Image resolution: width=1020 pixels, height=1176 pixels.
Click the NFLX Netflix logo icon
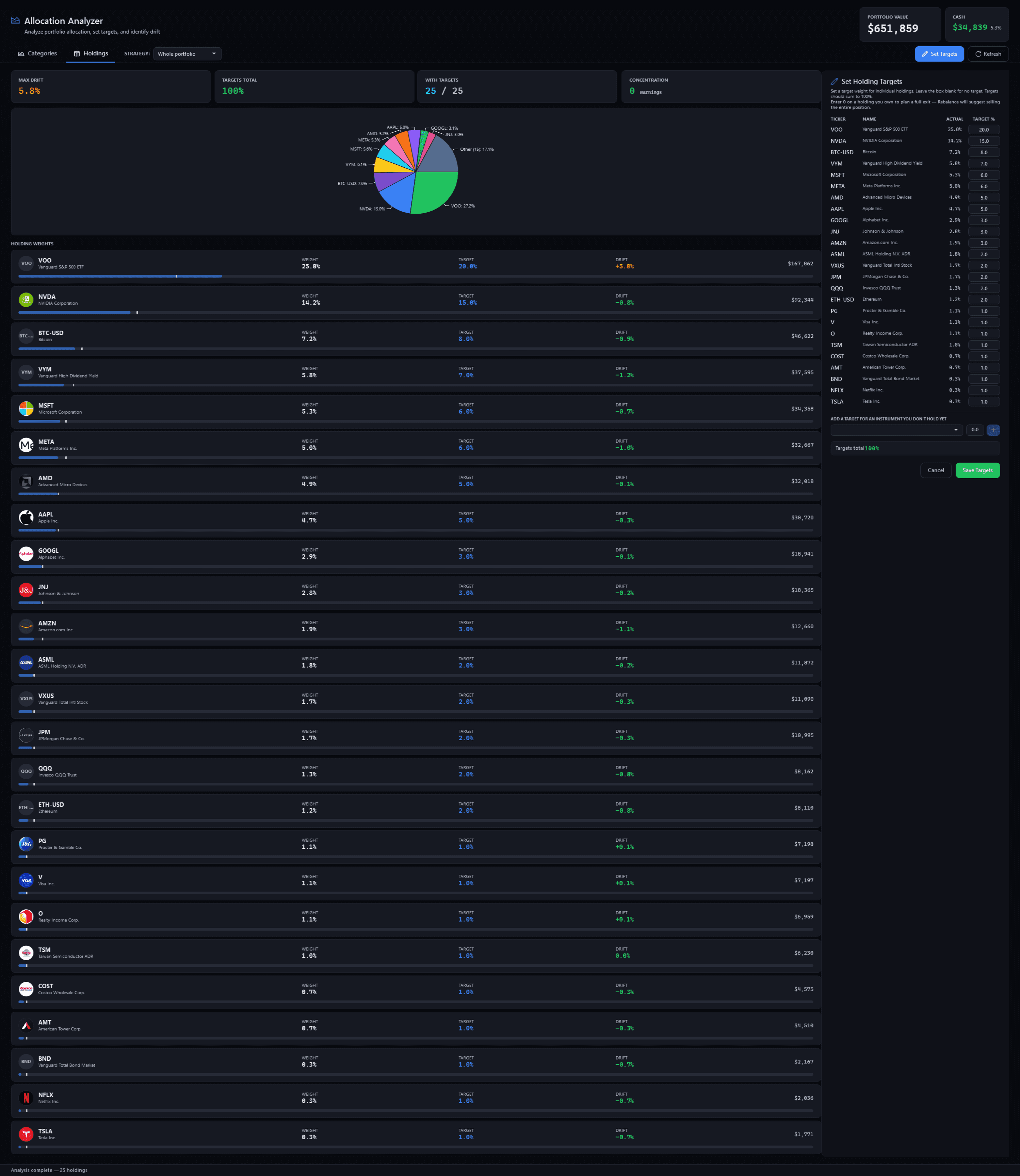pos(26,1098)
